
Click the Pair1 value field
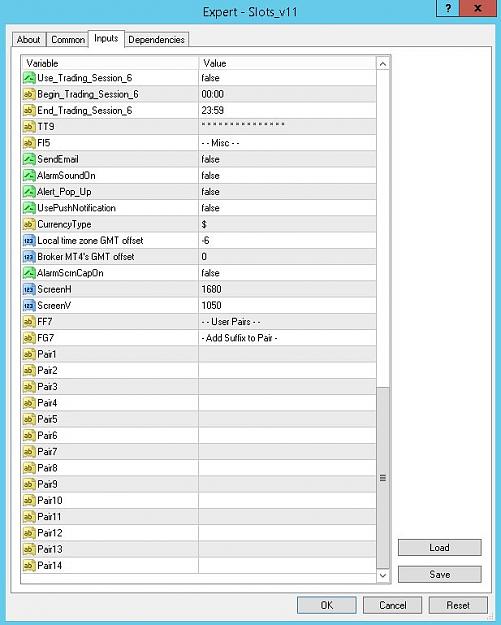coord(287,354)
